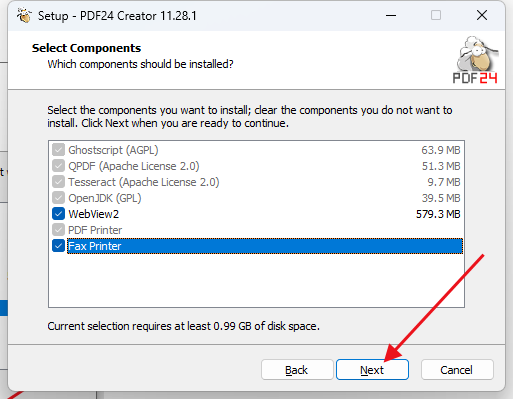Minimize the setup window
The image size is (513, 399).
(x=391, y=15)
